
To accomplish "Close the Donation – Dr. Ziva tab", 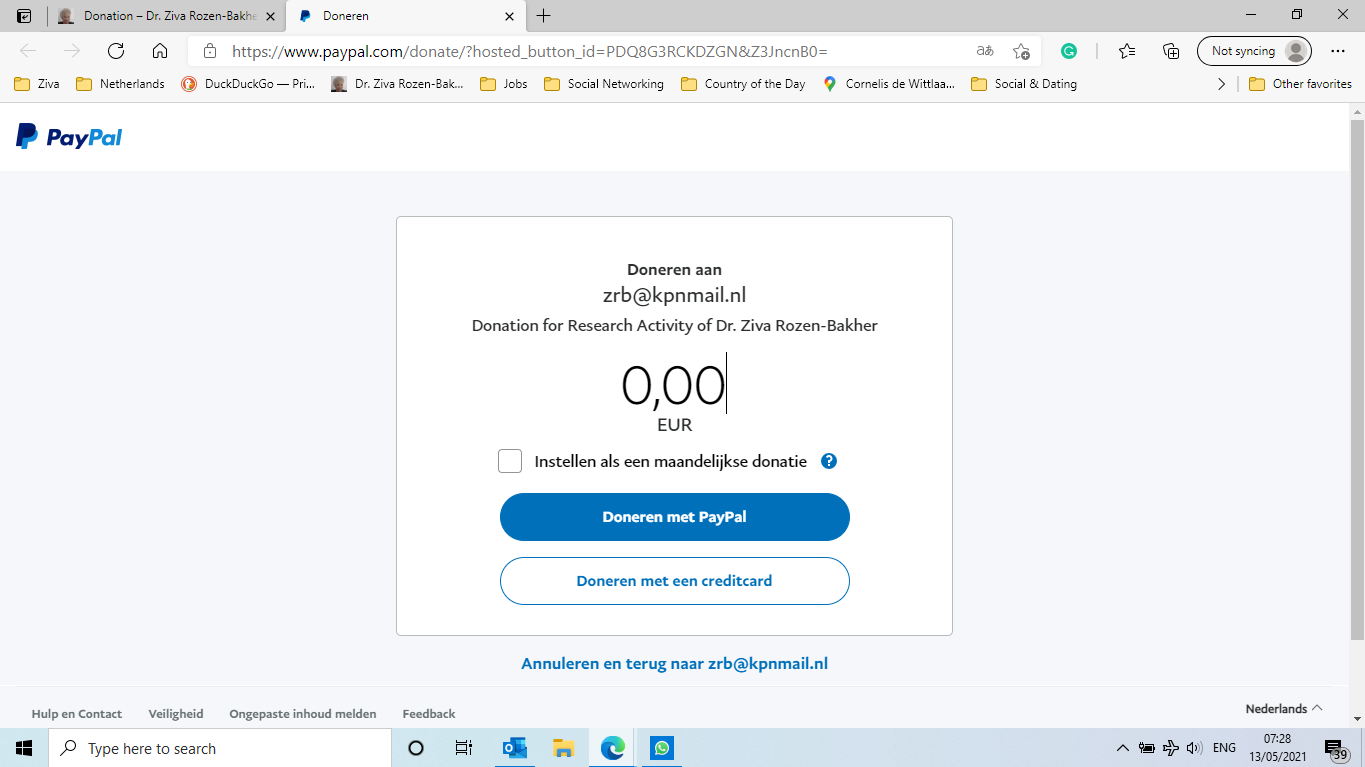I will [270, 16].
